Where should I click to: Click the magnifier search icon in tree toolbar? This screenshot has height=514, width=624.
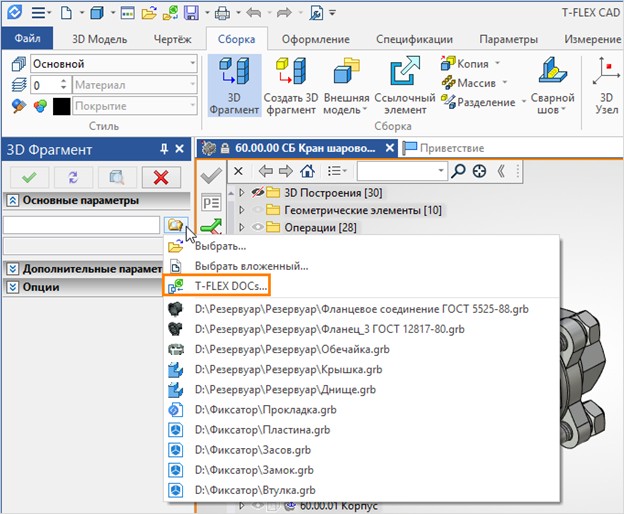458,171
